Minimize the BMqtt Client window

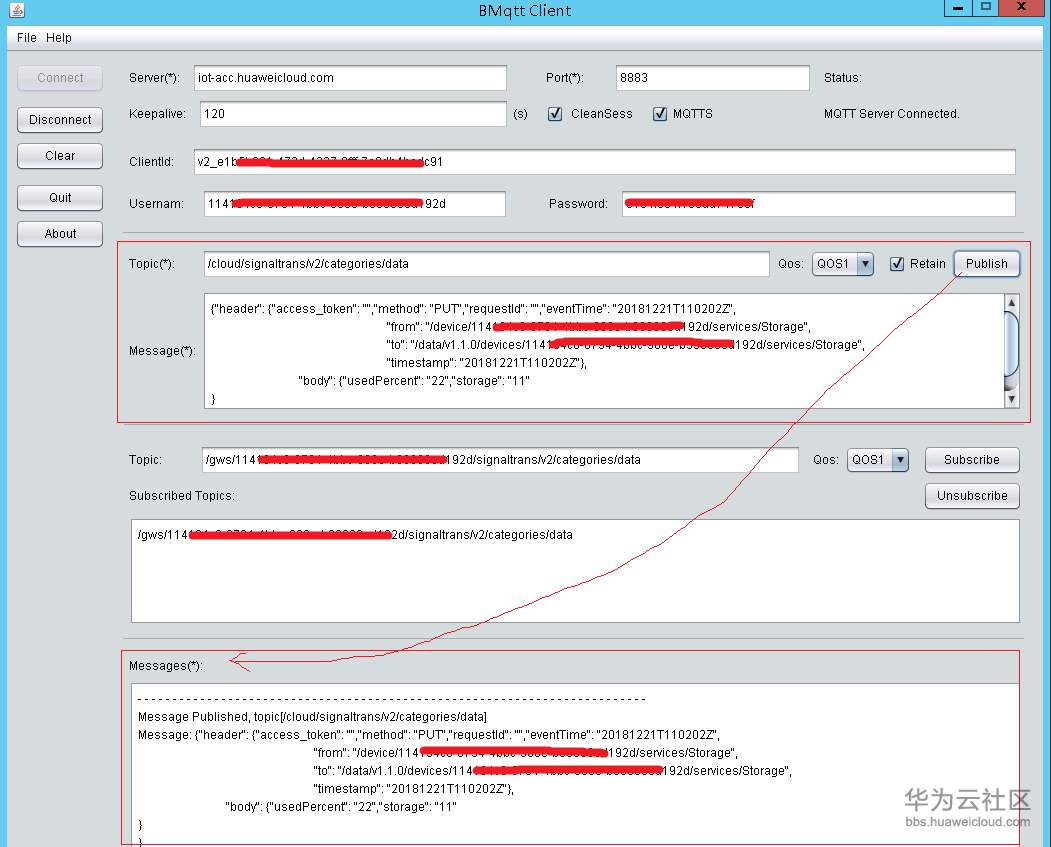958,7
